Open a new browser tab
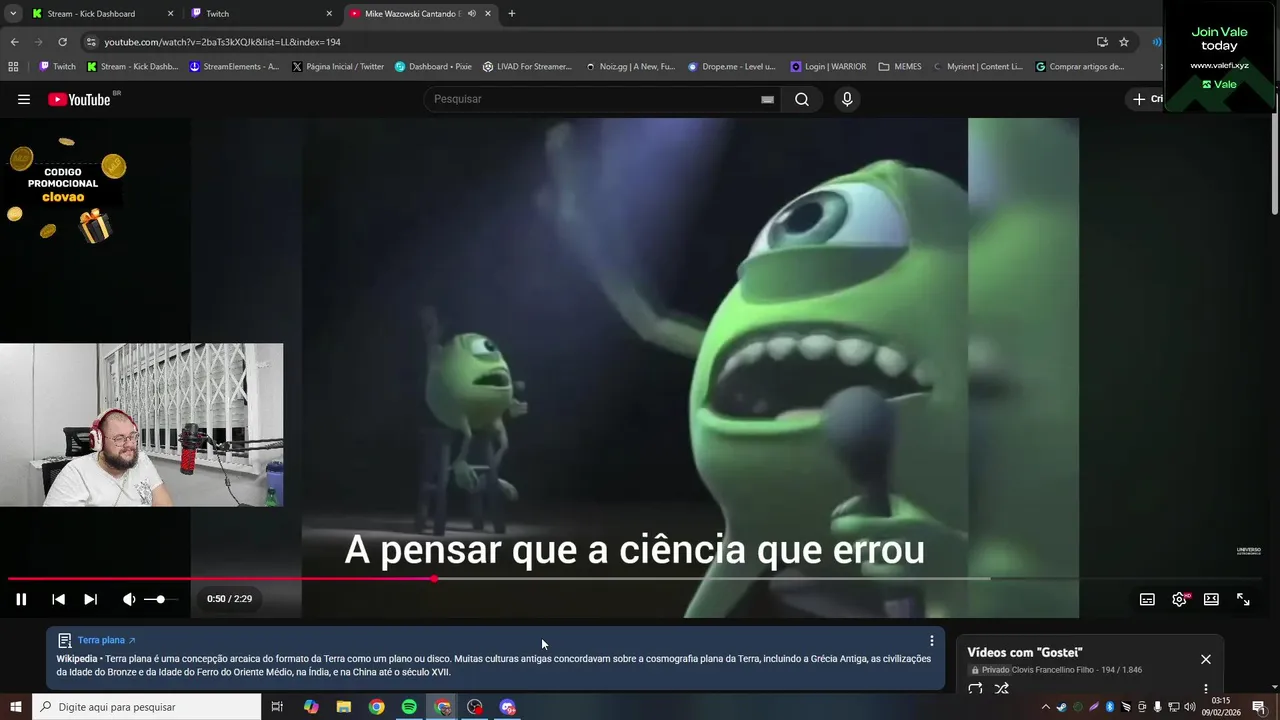 (x=512, y=14)
